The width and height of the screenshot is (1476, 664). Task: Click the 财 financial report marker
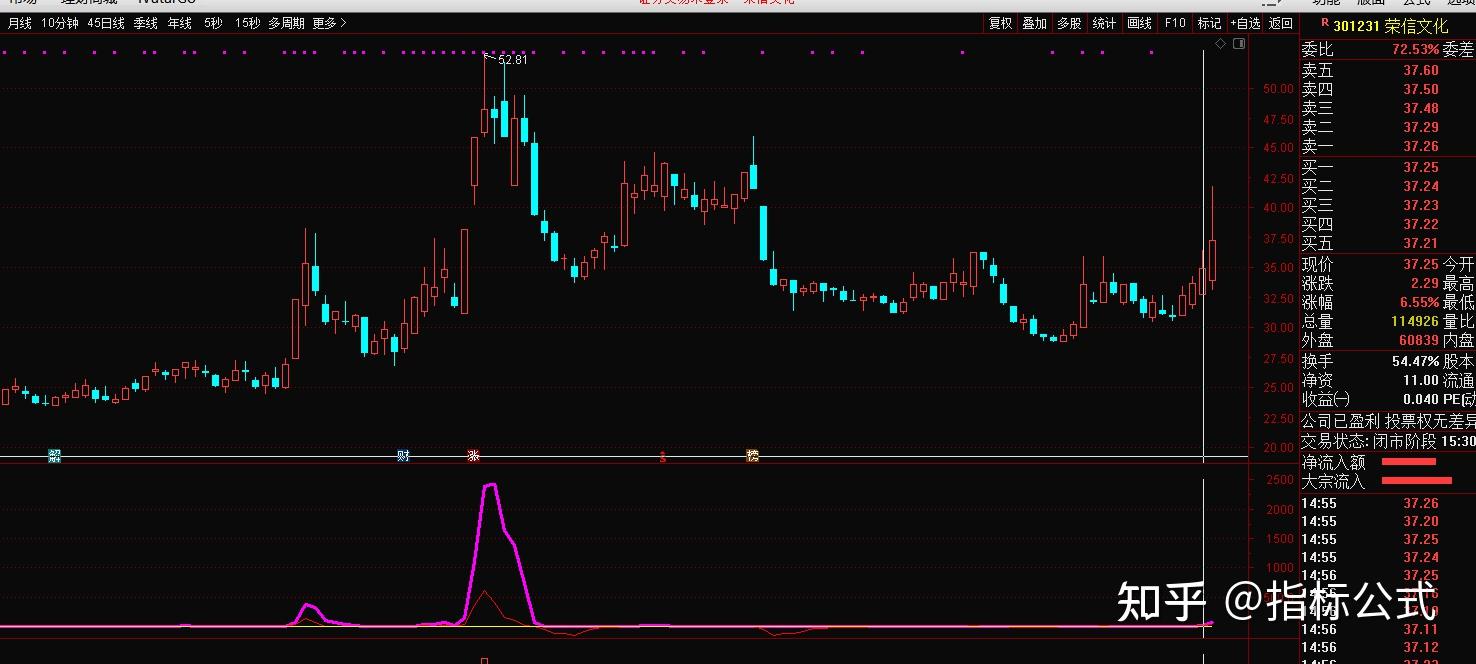(403, 456)
